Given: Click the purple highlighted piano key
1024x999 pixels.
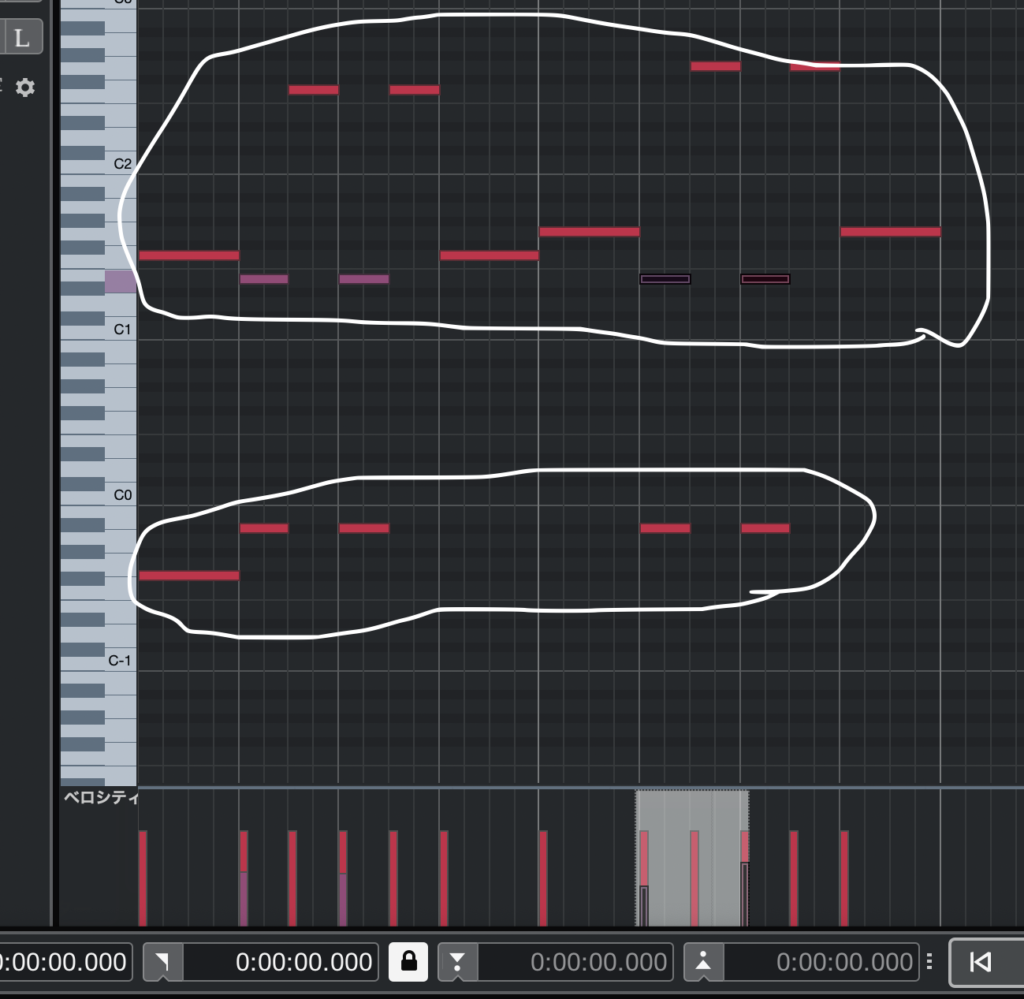Looking at the screenshot, I should coord(120,281).
